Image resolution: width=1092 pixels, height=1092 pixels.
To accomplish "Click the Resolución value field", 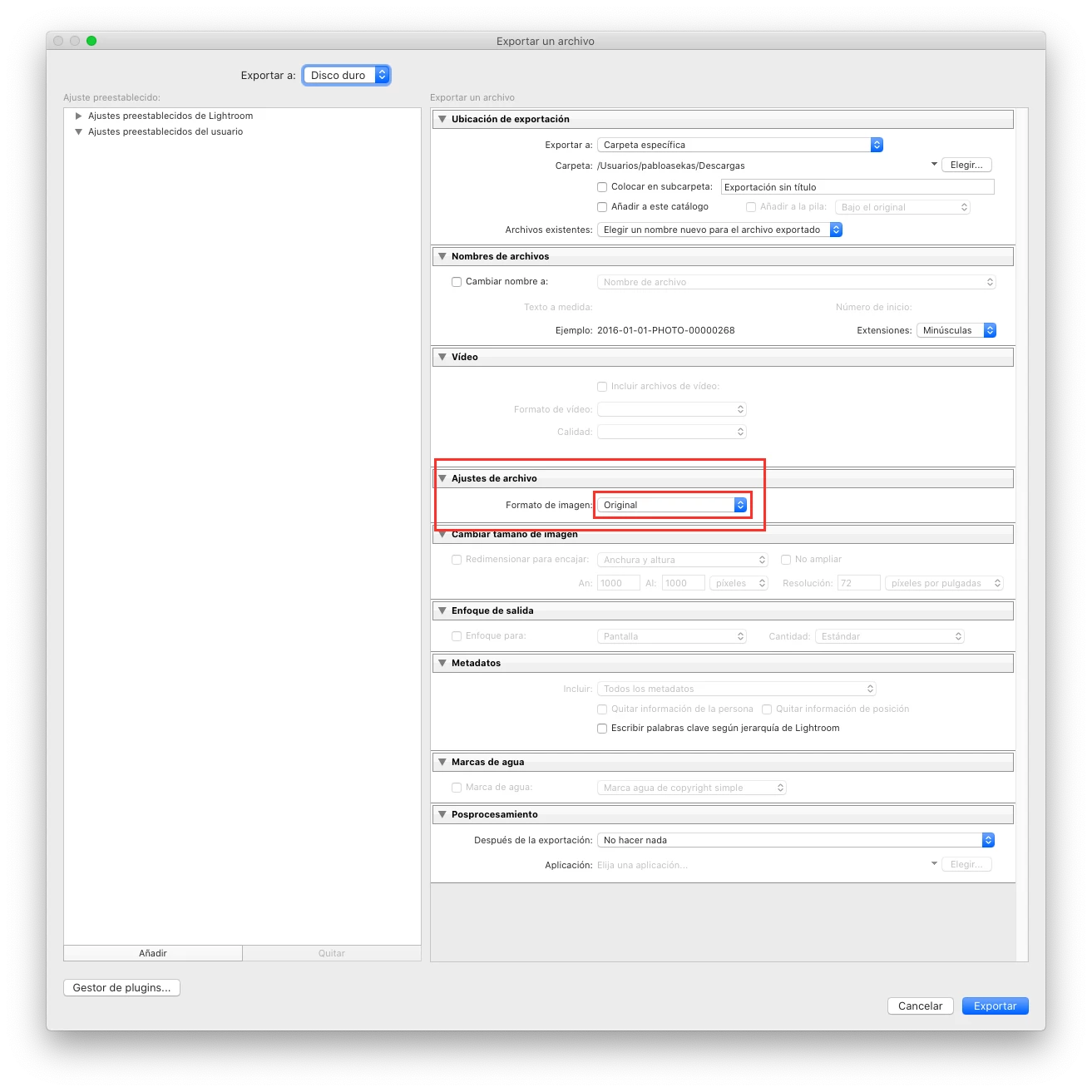I will [x=858, y=583].
